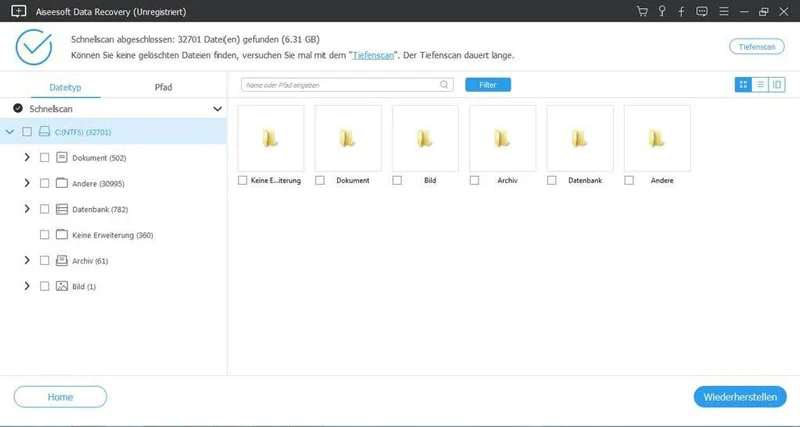
Task: Click the scan completed checkmark icon
Action: (34, 47)
